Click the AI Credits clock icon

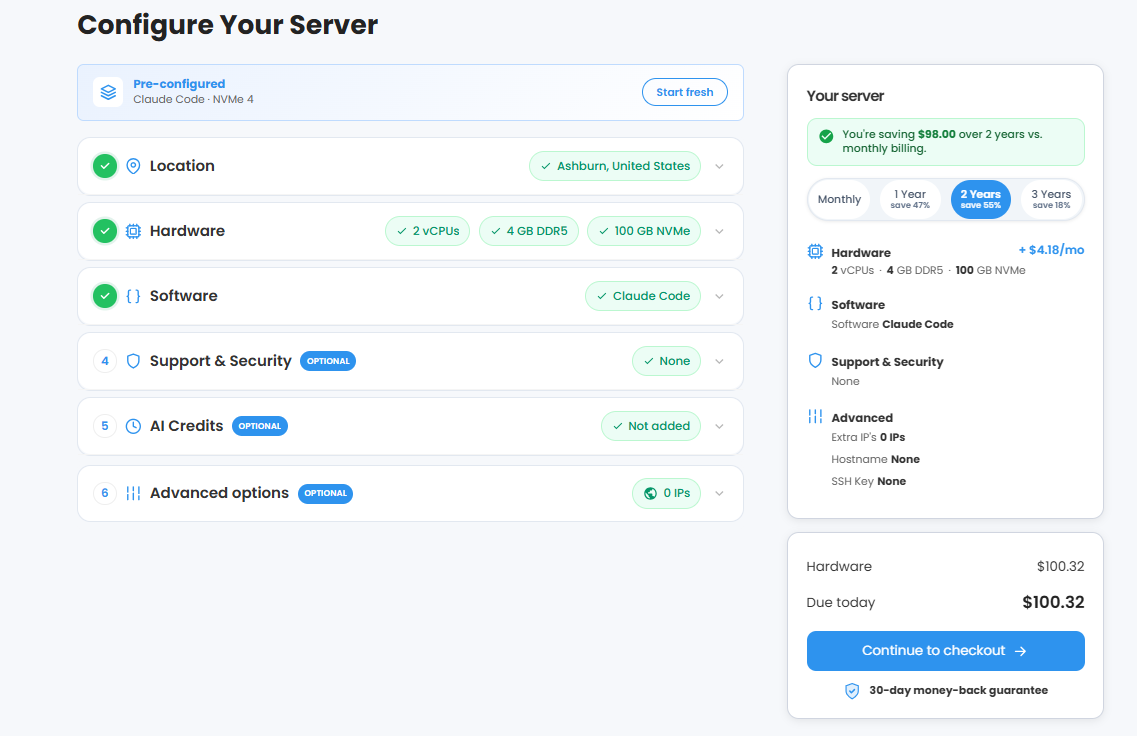(133, 426)
